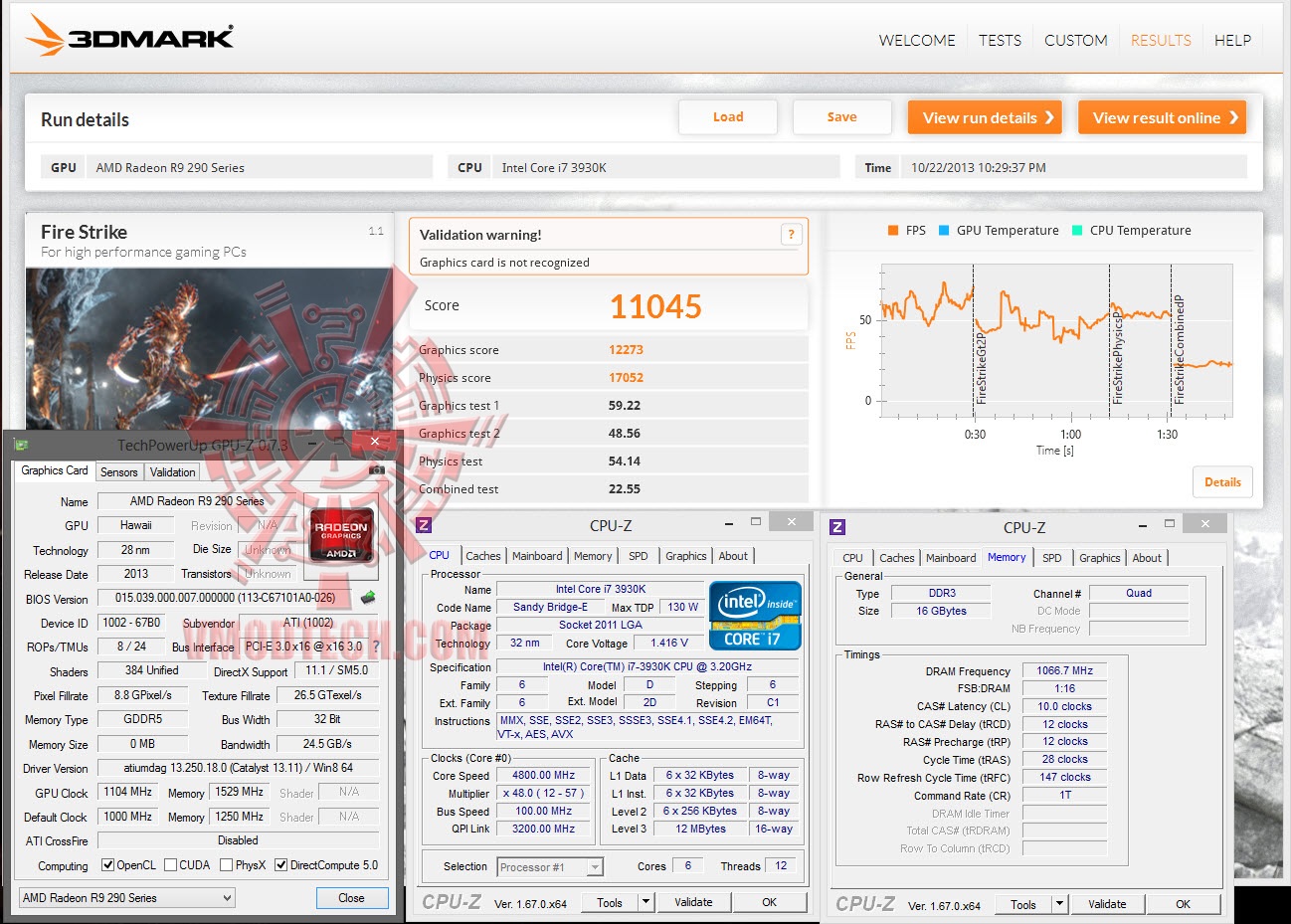Open the AMD Radeon R9 290 Series dropdown
The width and height of the screenshot is (1291, 924).
point(127,898)
